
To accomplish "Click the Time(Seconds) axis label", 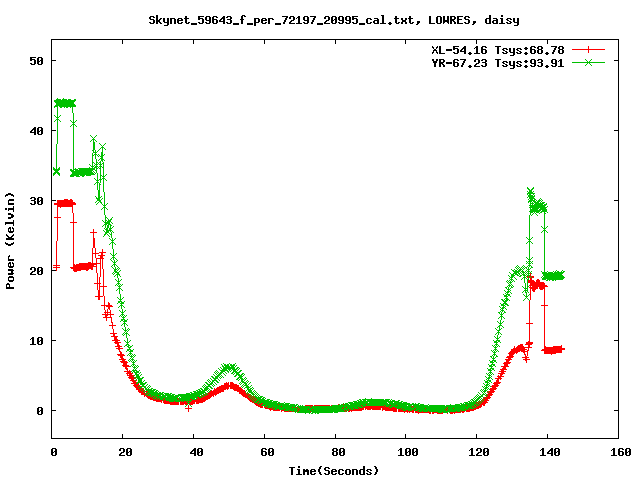I will point(333,471).
